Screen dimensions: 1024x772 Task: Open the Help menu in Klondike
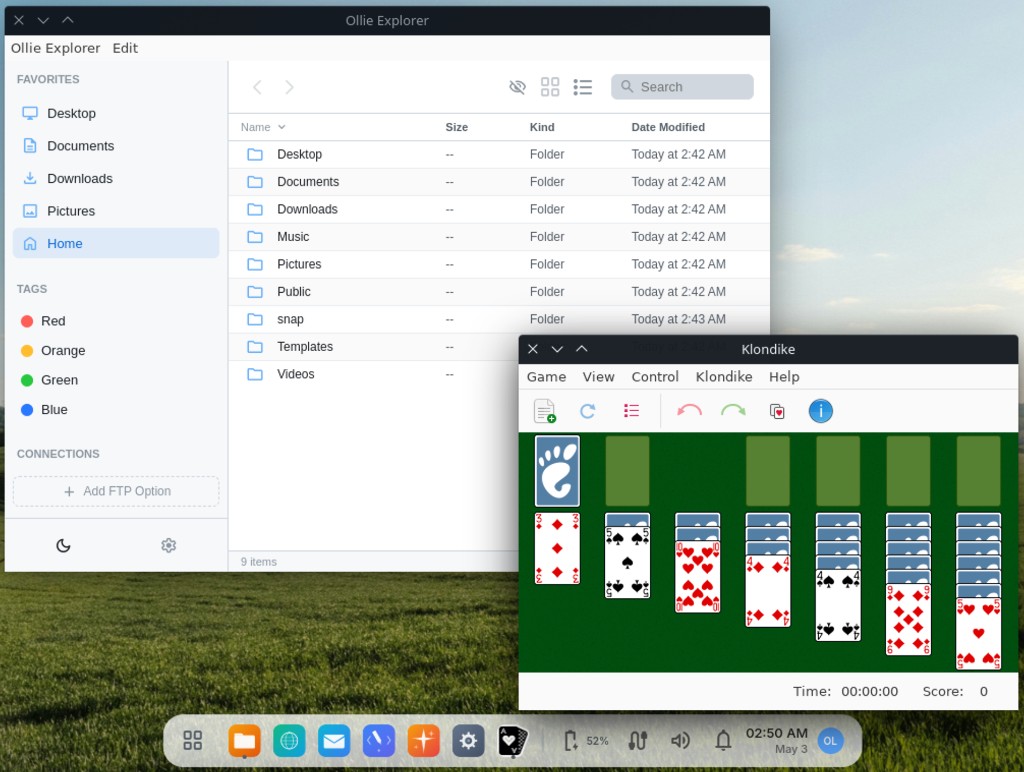(784, 377)
